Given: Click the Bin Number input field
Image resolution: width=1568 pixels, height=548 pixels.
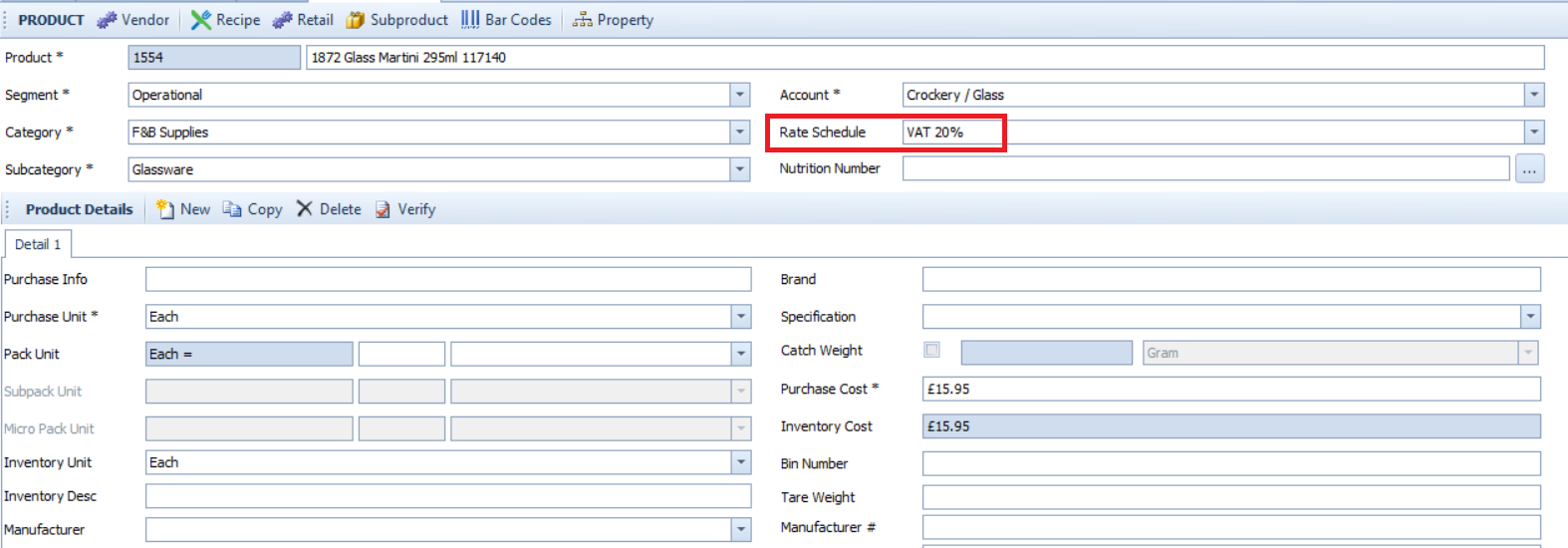Looking at the screenshot, I should point(1231,463).
